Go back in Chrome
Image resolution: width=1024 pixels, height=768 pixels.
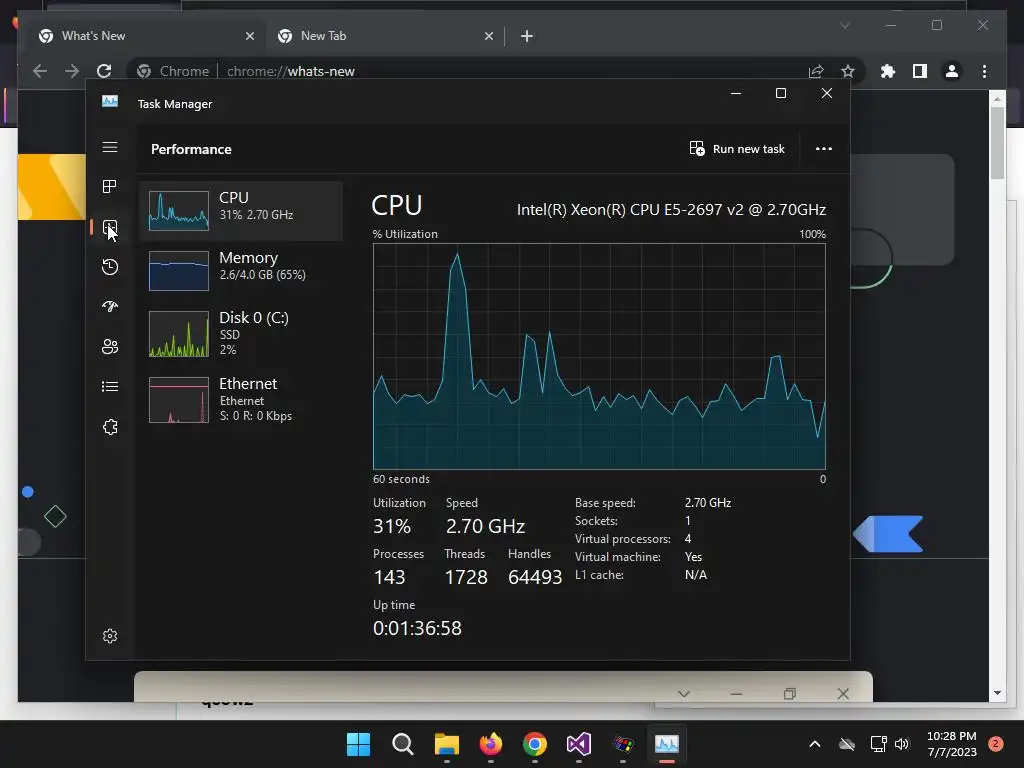point(40,71)
